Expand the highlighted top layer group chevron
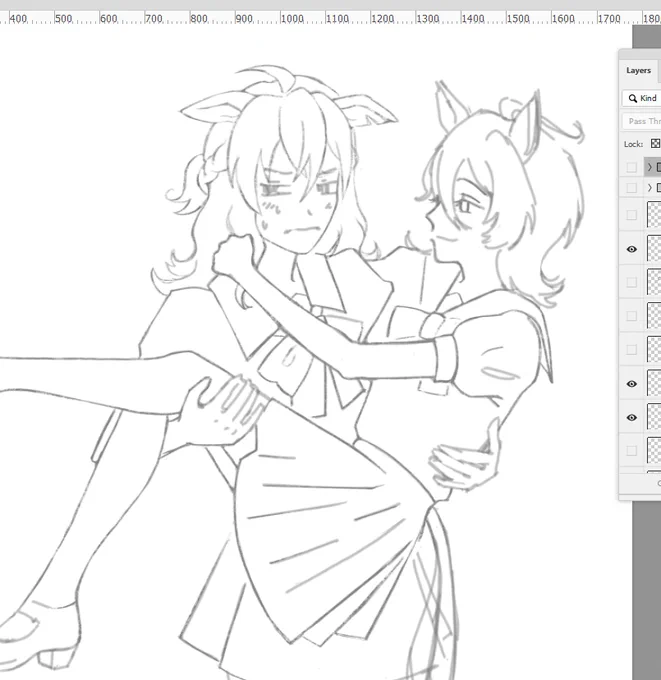The height and width of the screenshot is (680, 661). (x=649, y=167)
